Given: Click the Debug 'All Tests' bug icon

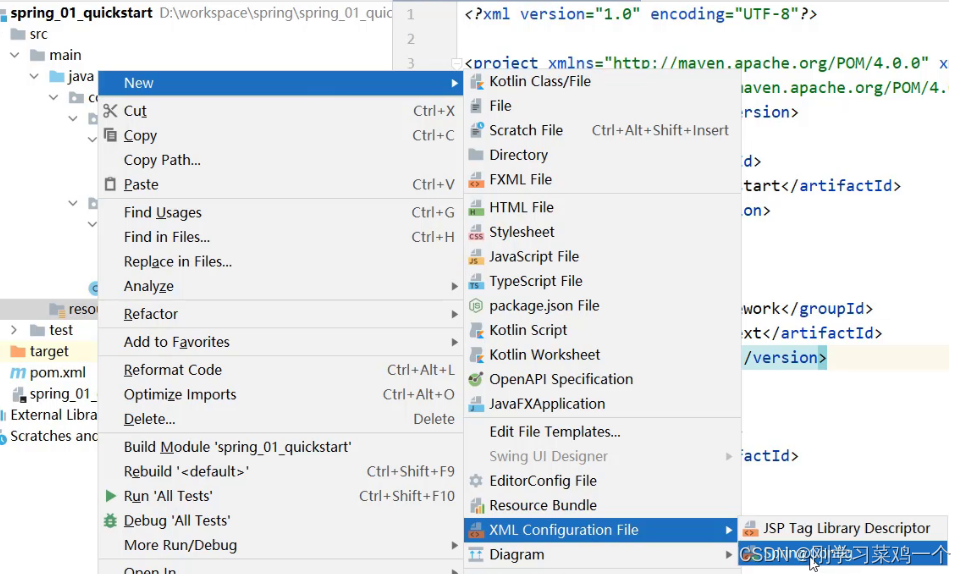Looking at the screenshot, I should pos(110,521).
